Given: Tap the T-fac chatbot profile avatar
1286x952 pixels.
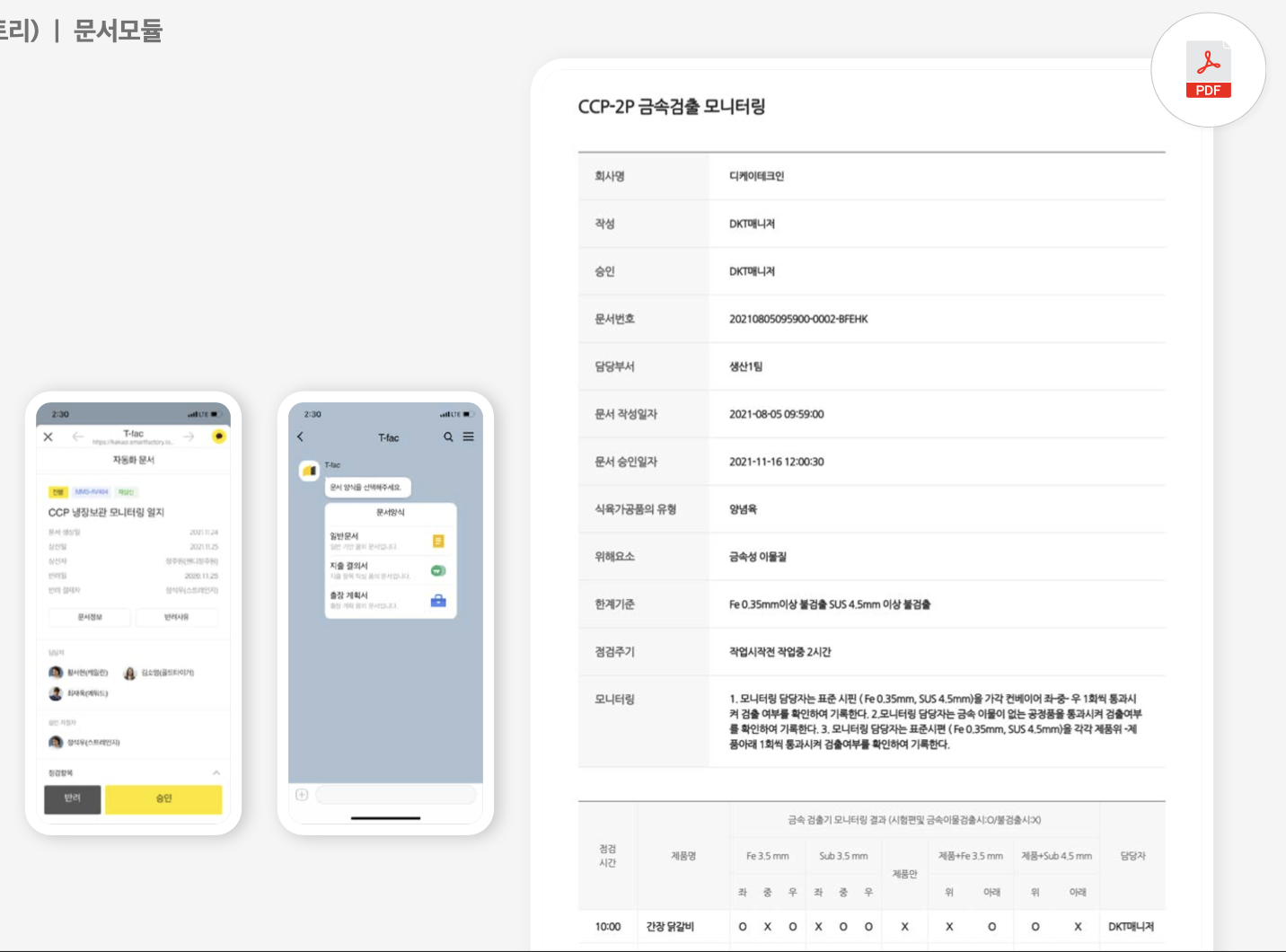Looking at the screenshot, I should pos(309,470).
